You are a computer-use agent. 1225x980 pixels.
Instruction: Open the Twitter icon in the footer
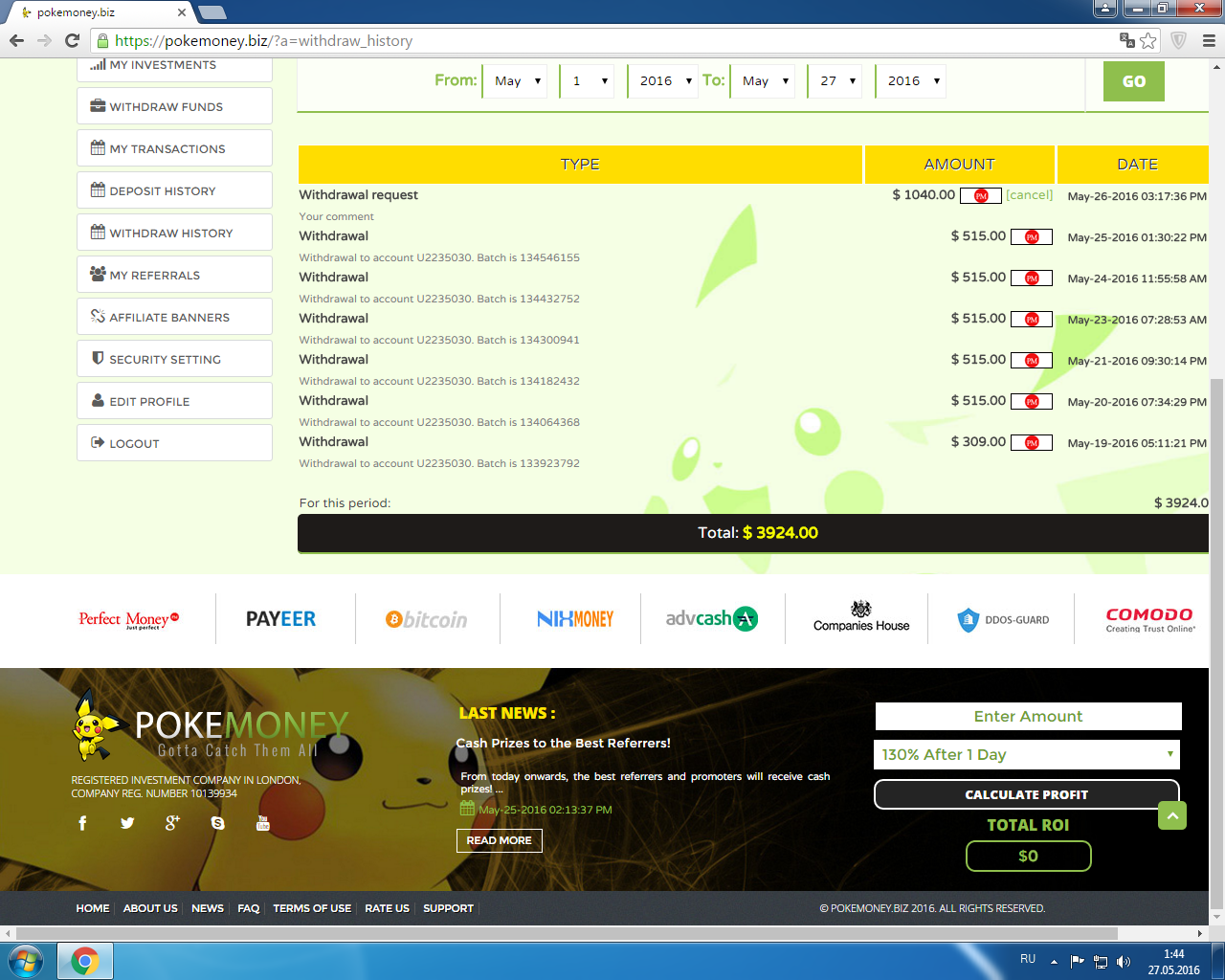pyautogui.click(x=127, y=823)
